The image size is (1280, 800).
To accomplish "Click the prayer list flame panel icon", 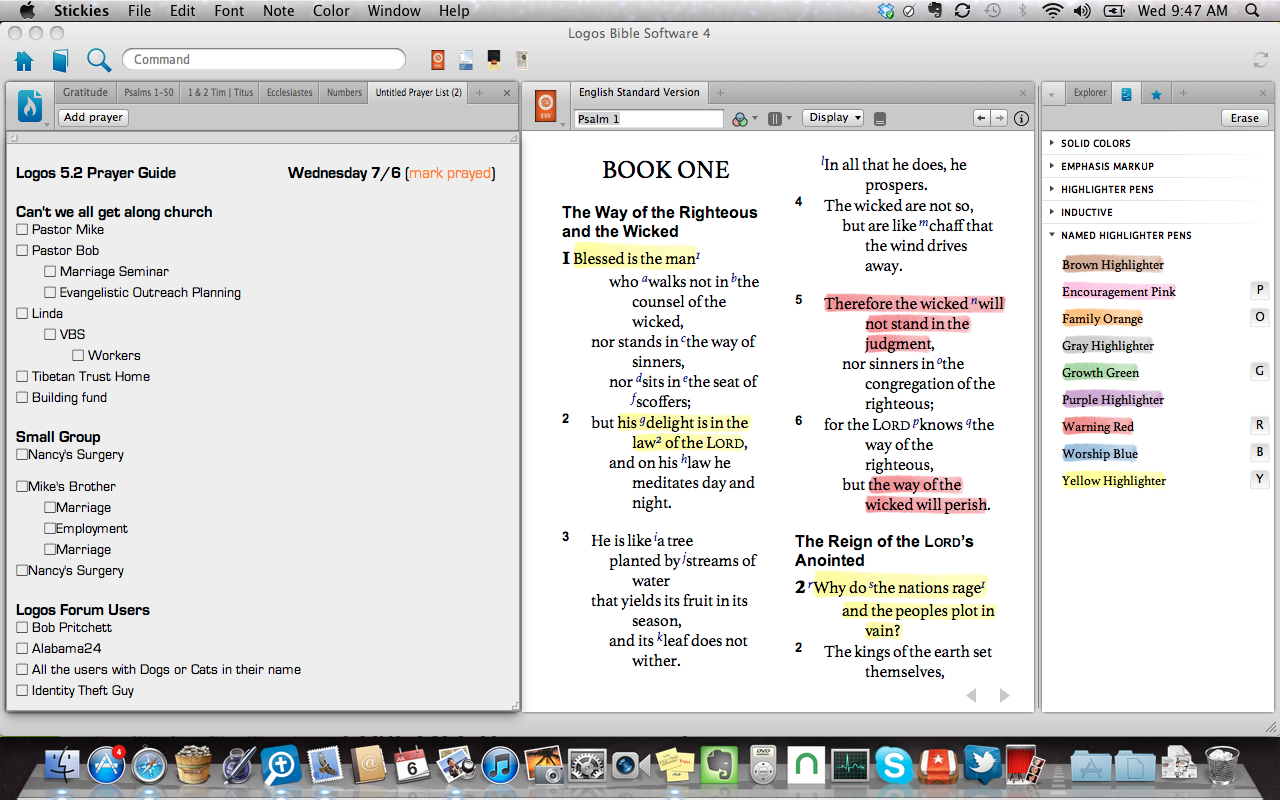I will point(30,105).
